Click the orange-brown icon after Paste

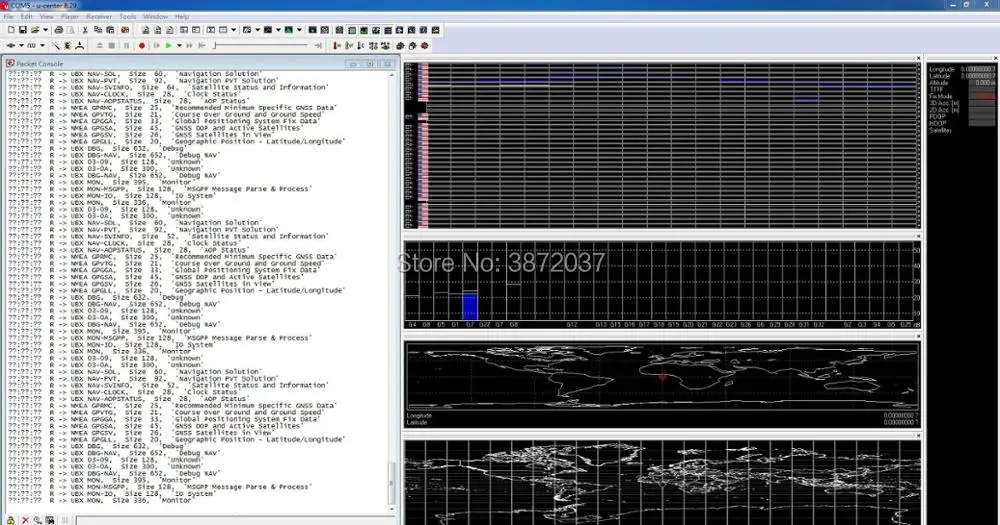pyautogui.click(x=125, y=30)
